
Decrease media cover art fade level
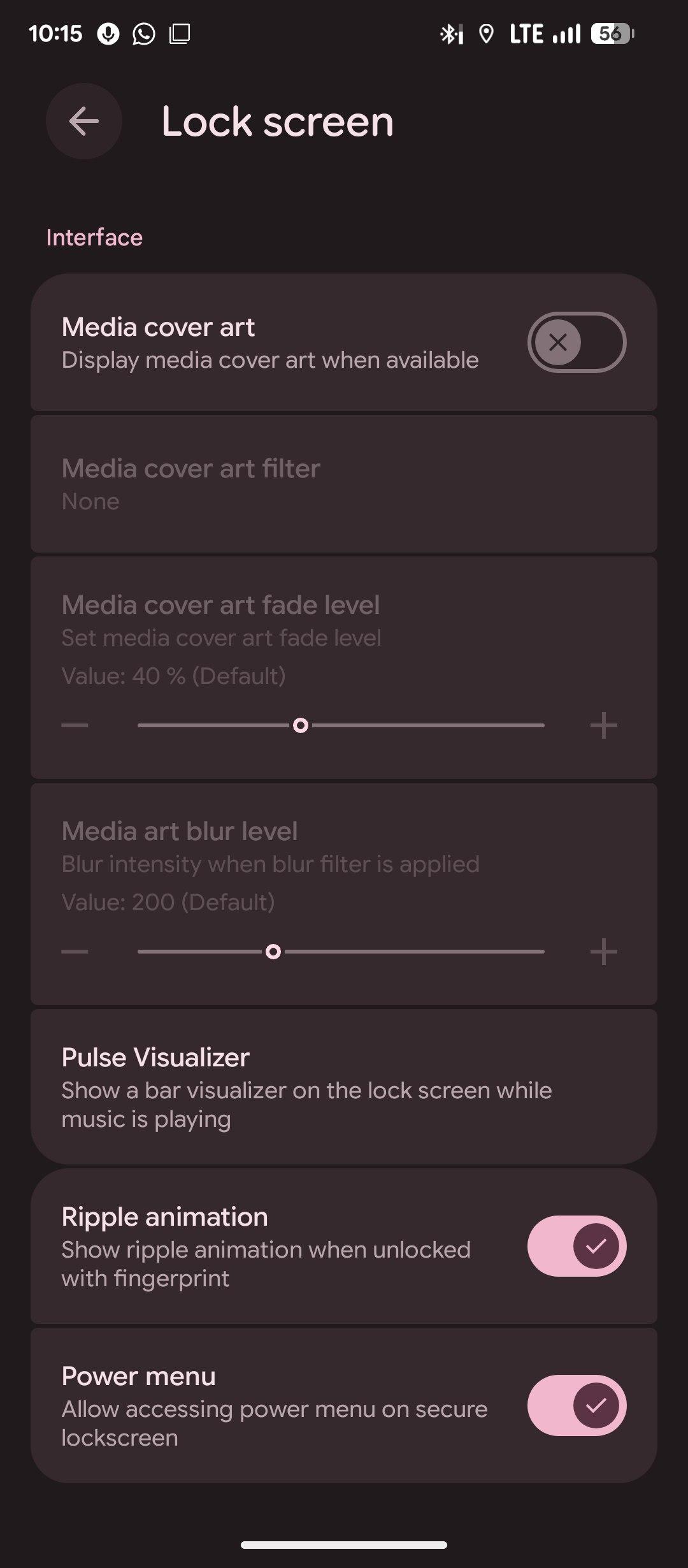[x=75, y=725]
